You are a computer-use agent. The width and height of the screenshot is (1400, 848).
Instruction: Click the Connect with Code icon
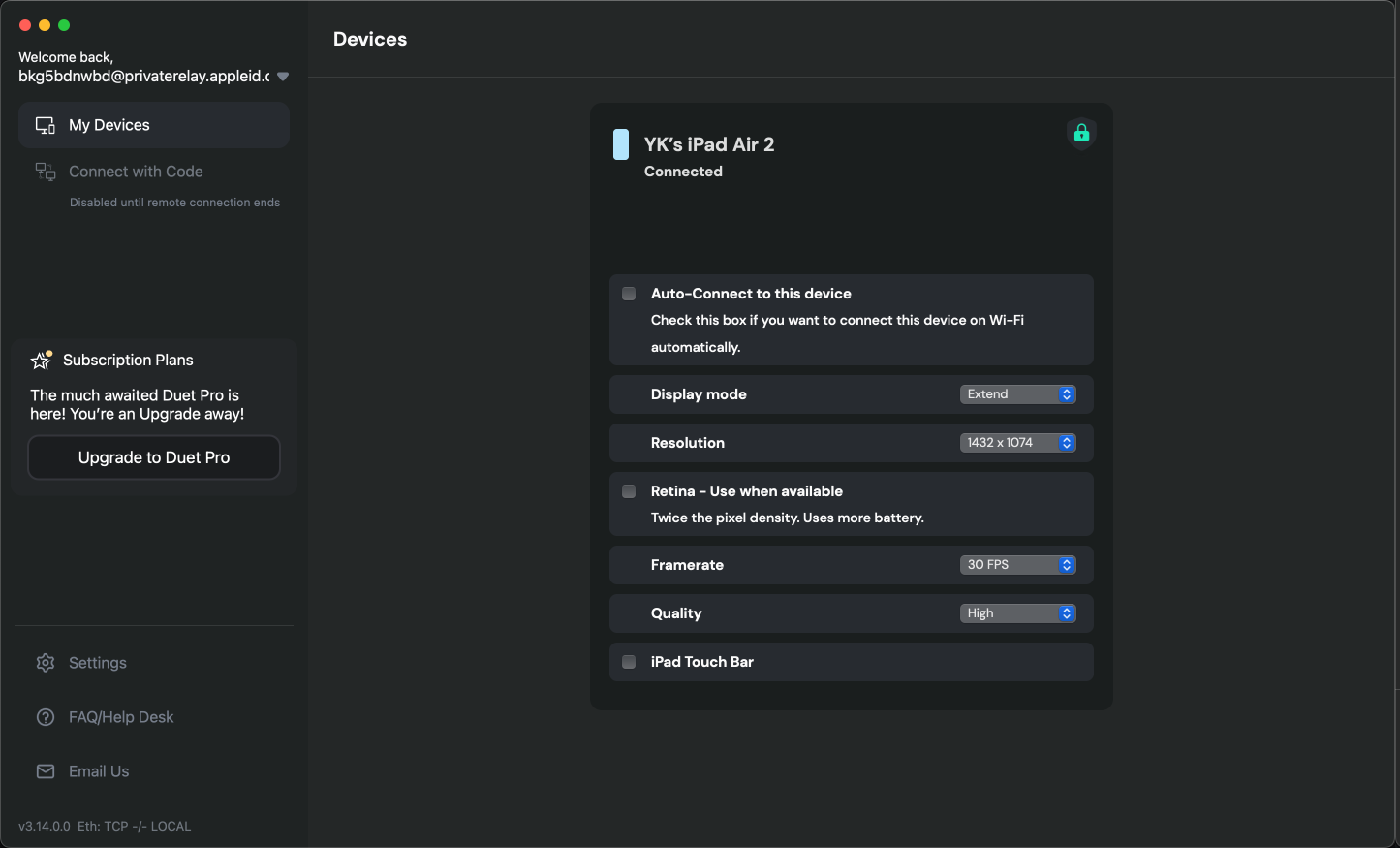click(x=46, y=172)
